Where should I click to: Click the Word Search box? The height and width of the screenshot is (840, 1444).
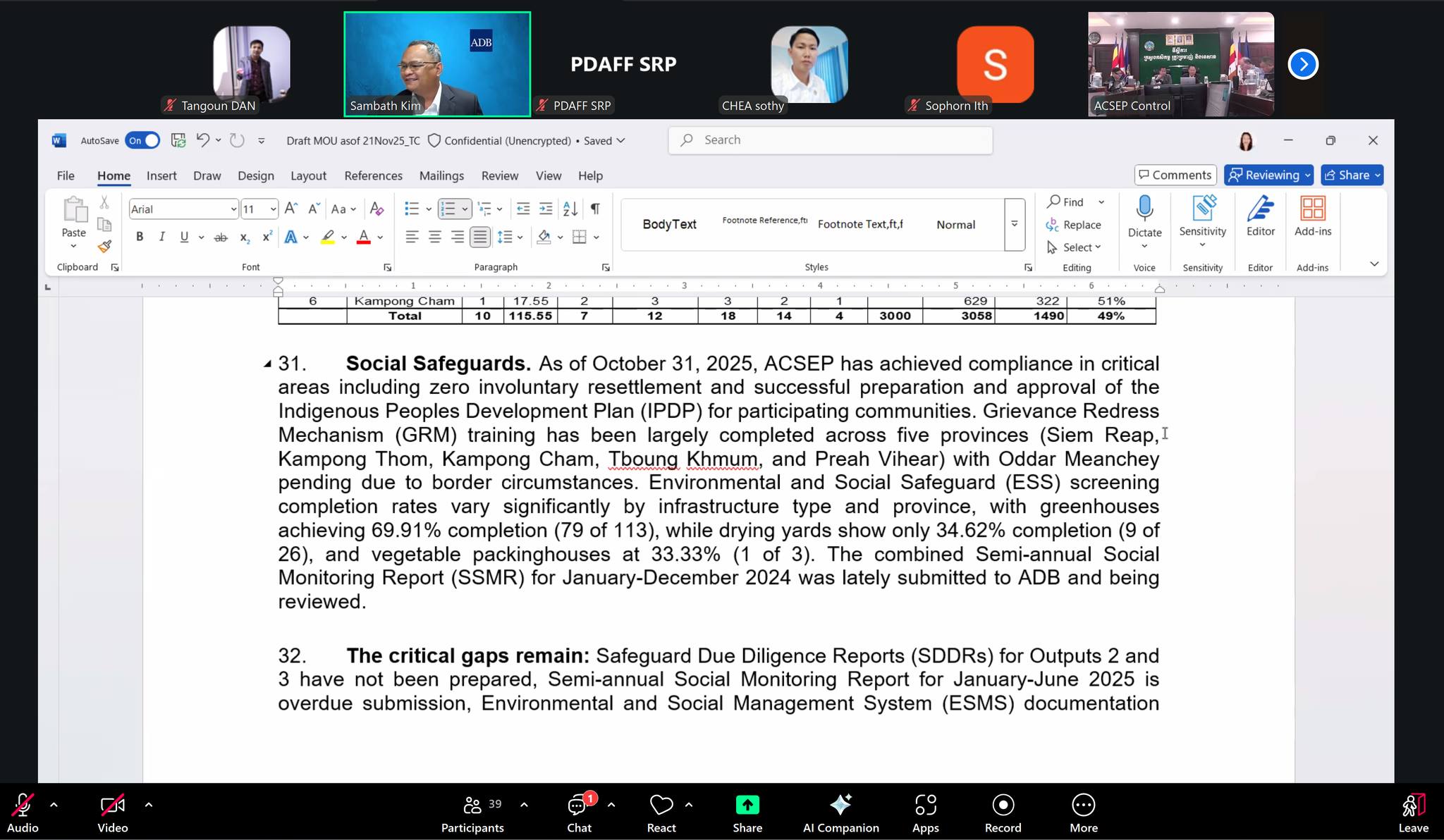830,140
